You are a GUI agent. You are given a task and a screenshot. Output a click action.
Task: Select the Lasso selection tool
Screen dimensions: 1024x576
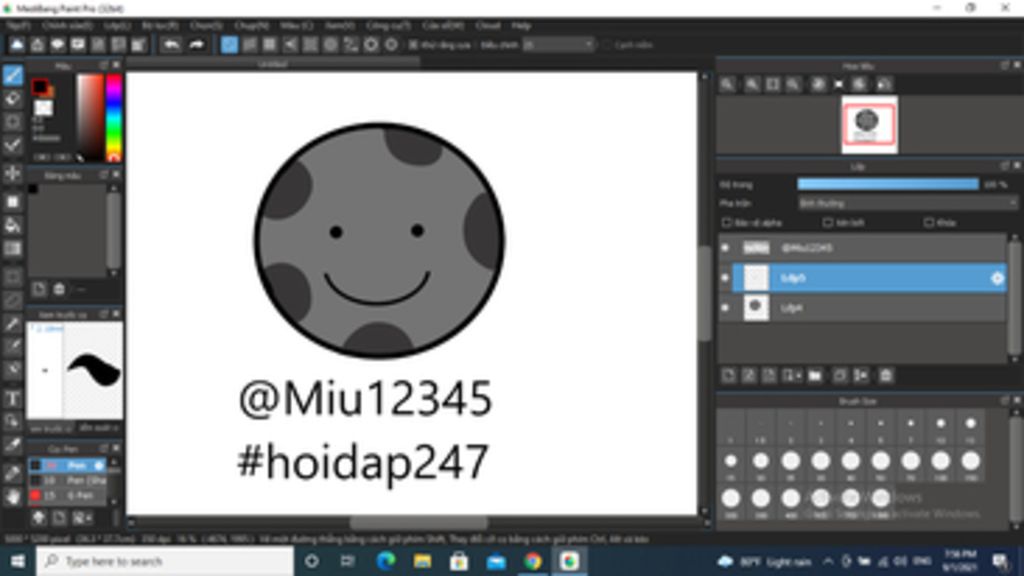12,300
